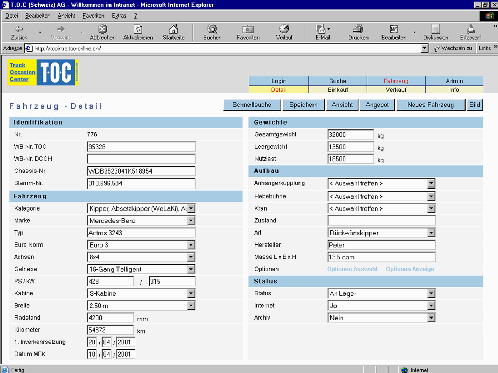Click the Bild button
The width and height of the screenshot is (498, 373).
[475, 105]
